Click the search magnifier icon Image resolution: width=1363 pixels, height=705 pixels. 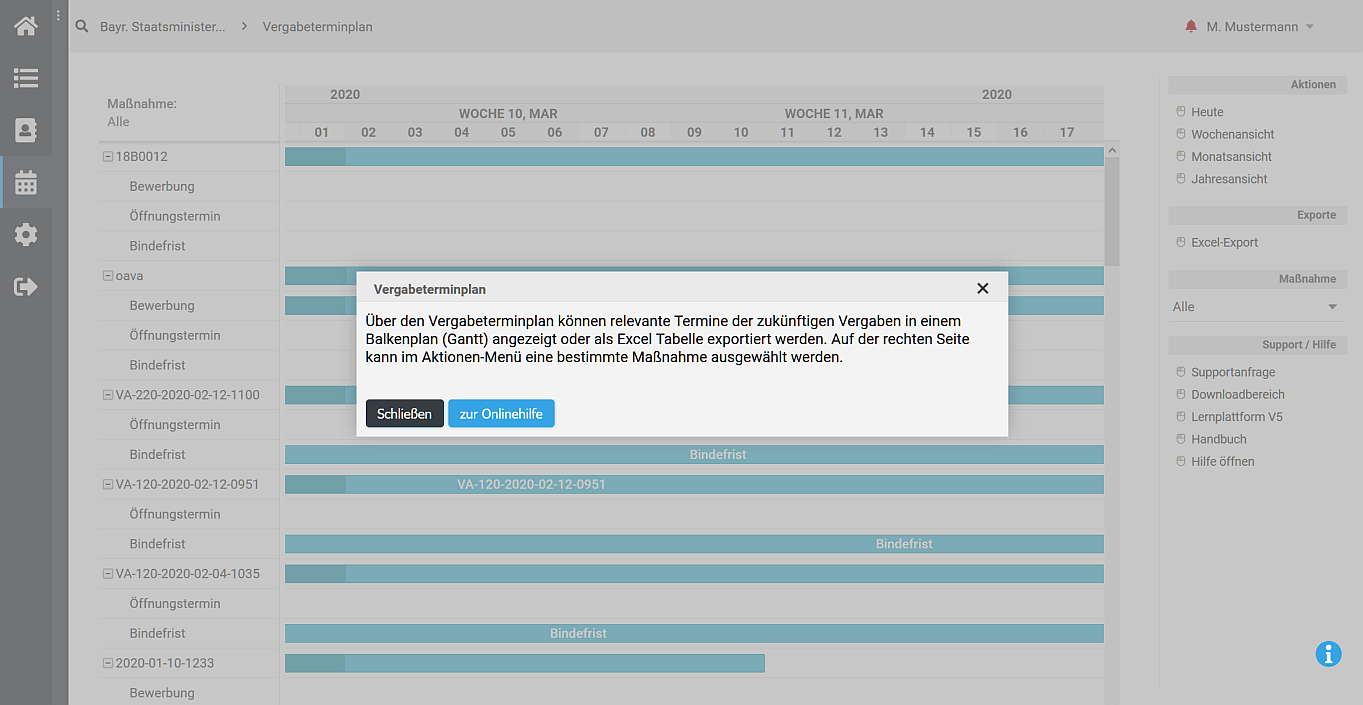[x=82, y=26]
